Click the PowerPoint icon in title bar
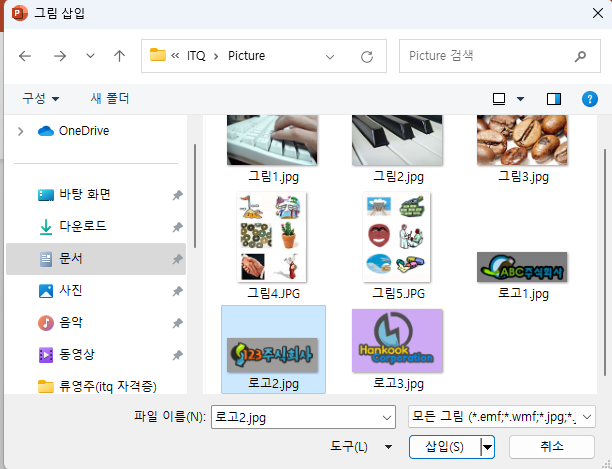The width and height of the screenshot is (612, 469). point(19,13)
